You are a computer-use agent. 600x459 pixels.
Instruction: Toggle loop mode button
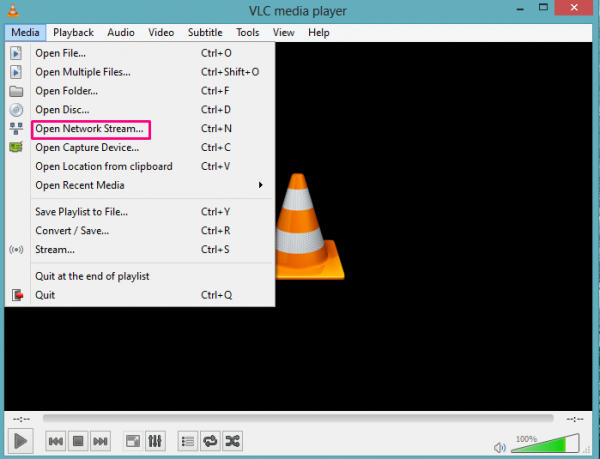coord(210,441)
